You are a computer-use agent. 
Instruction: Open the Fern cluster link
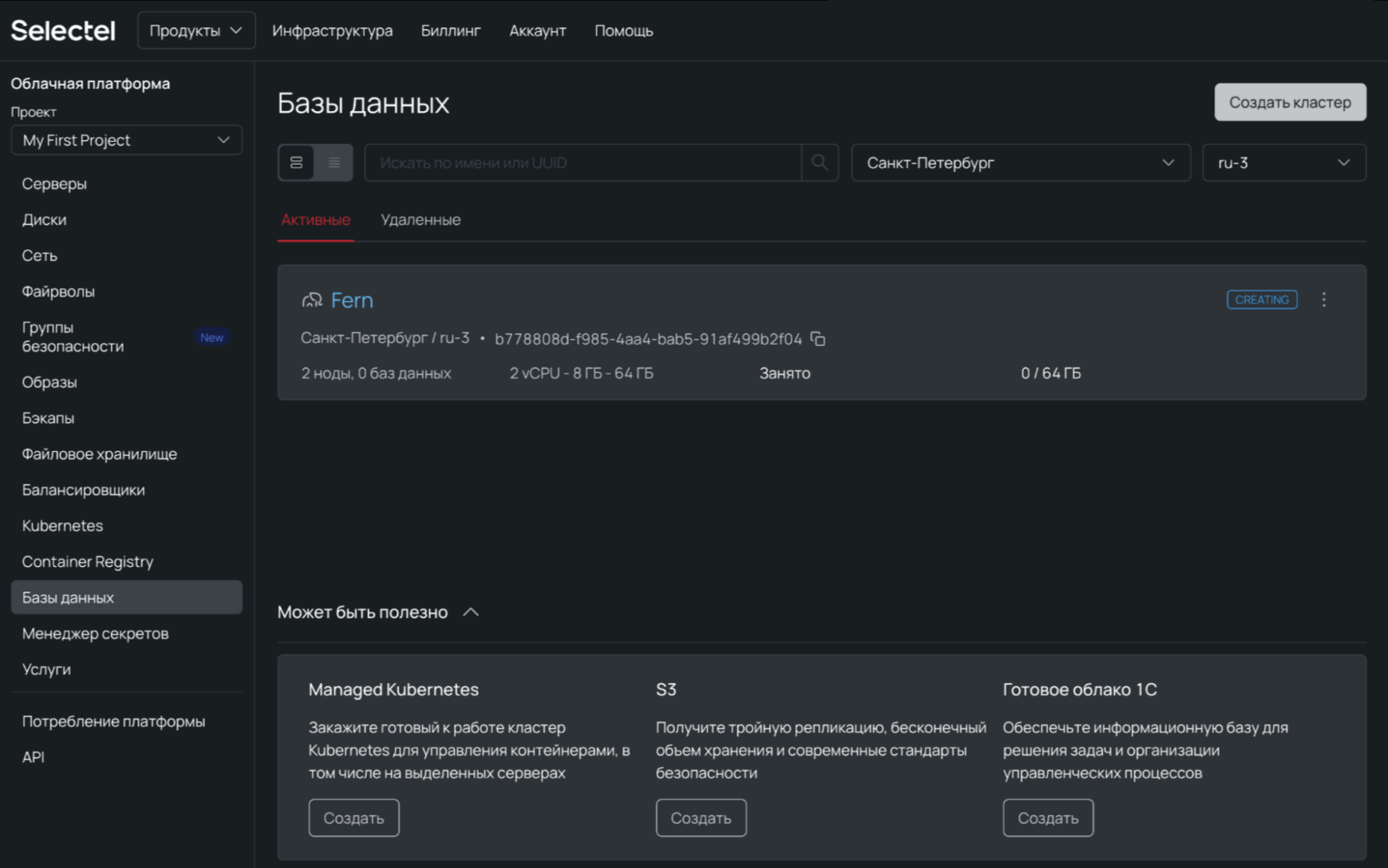[352, 300]
